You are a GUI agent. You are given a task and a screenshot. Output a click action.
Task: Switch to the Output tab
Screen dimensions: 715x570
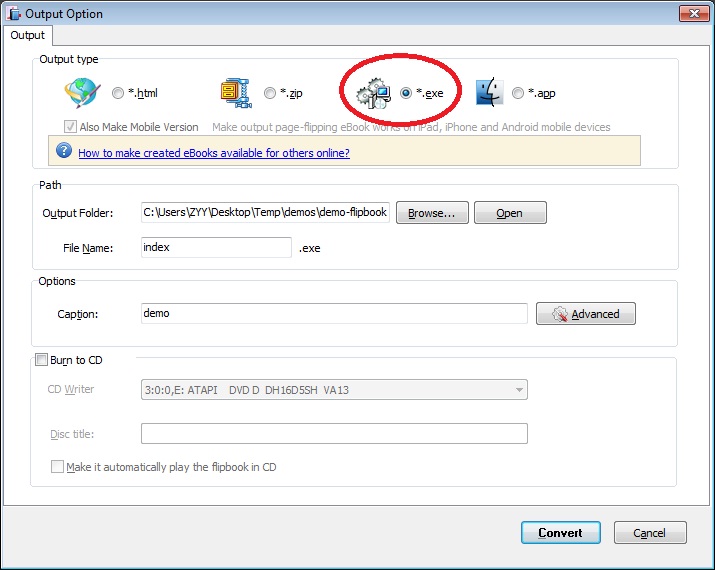[27, 35]
